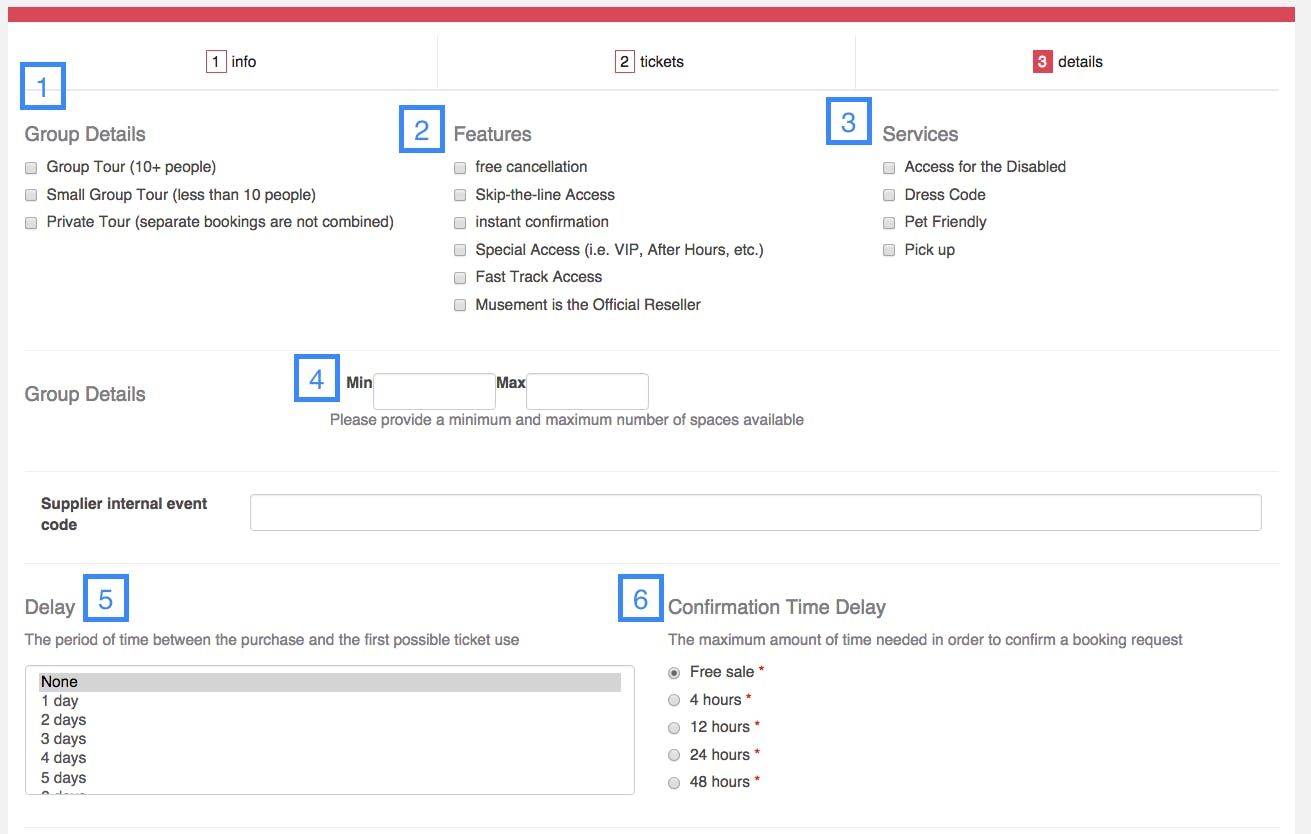
Task: Enable free cancellation feature
Action: (x=460, y=168)
